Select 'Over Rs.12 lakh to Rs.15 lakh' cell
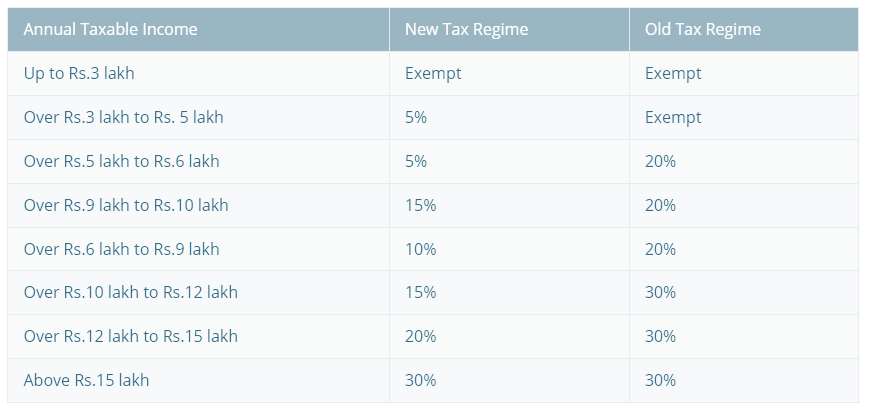870x414 pixels. (131, 337)
